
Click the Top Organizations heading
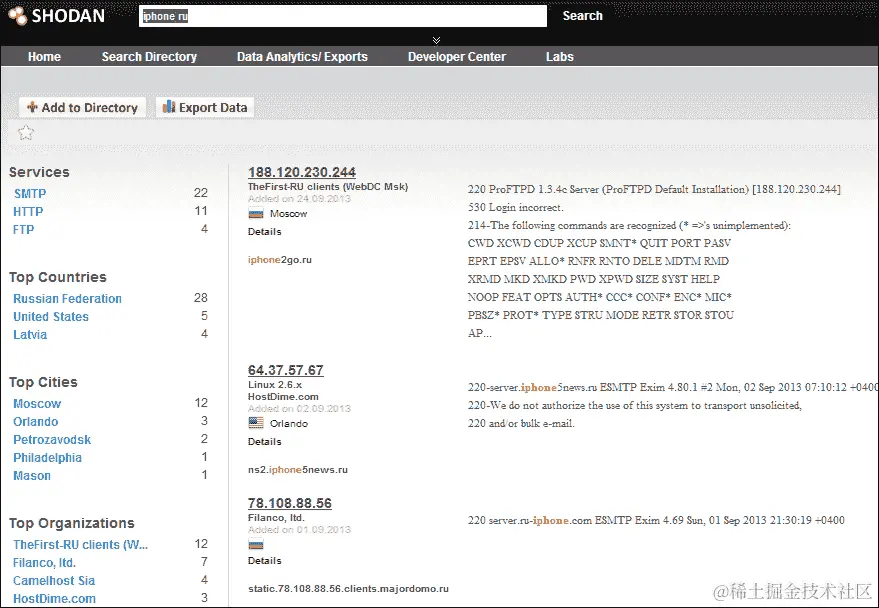click(72, 523)
